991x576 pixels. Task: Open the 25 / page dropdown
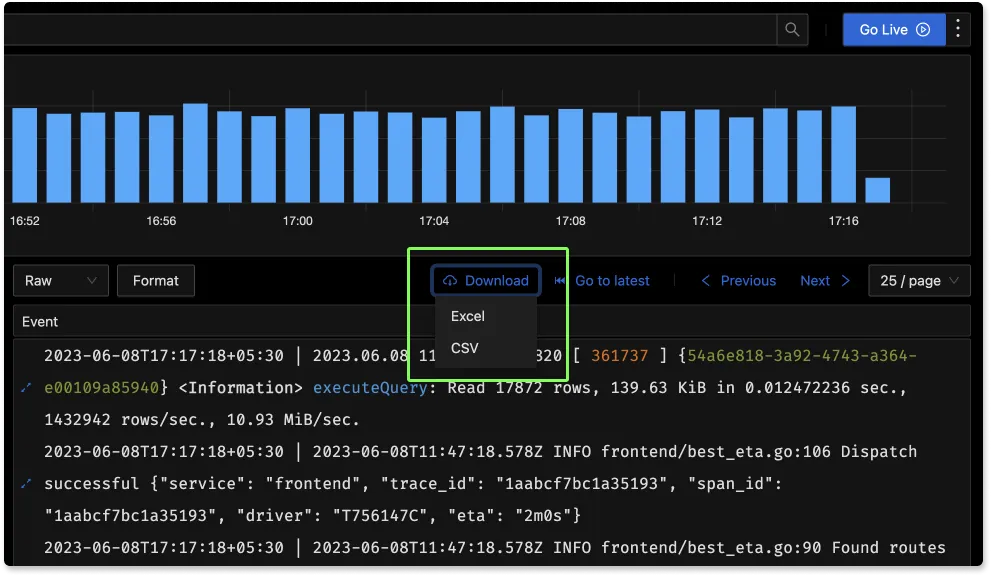click(920, 281)
